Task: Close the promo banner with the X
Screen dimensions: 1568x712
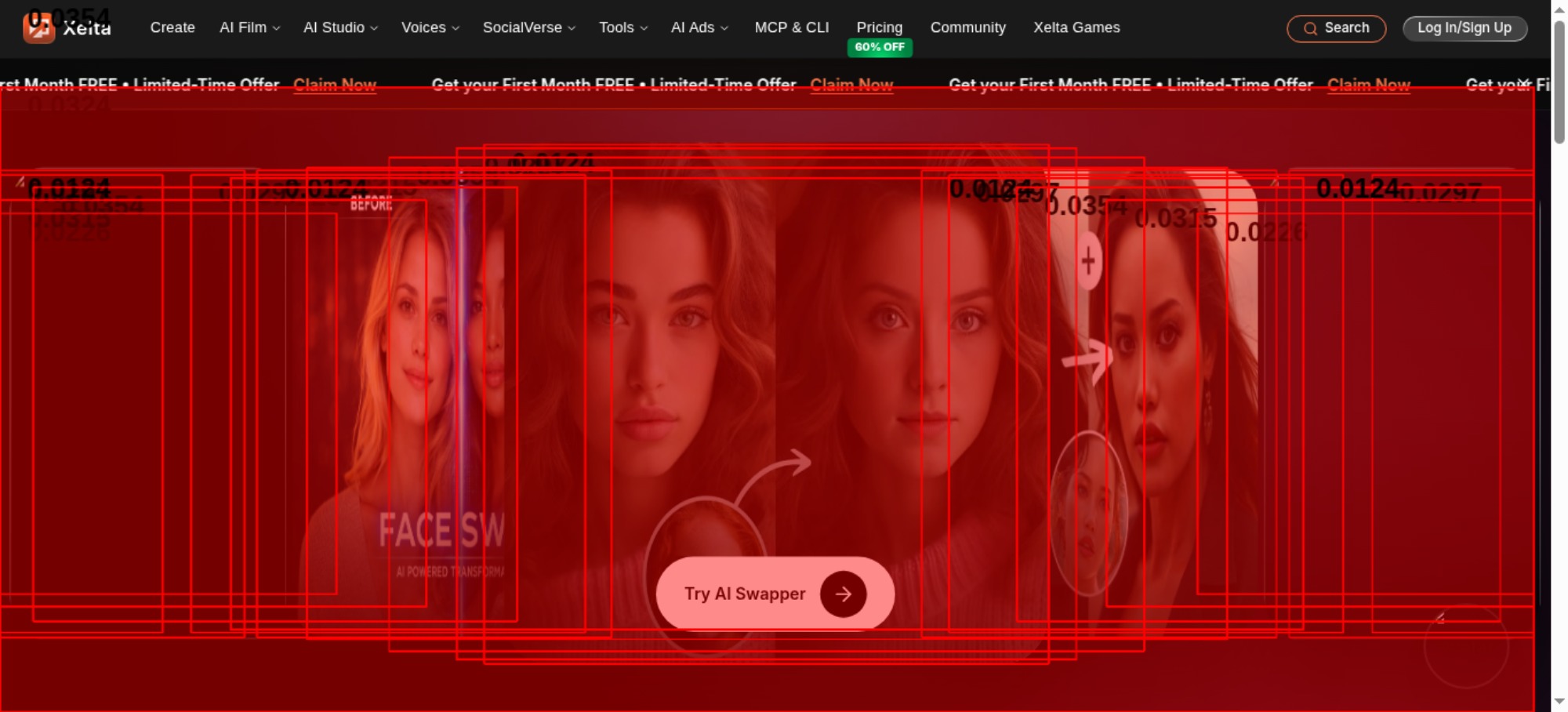Action: click(x=1523, y=83)
